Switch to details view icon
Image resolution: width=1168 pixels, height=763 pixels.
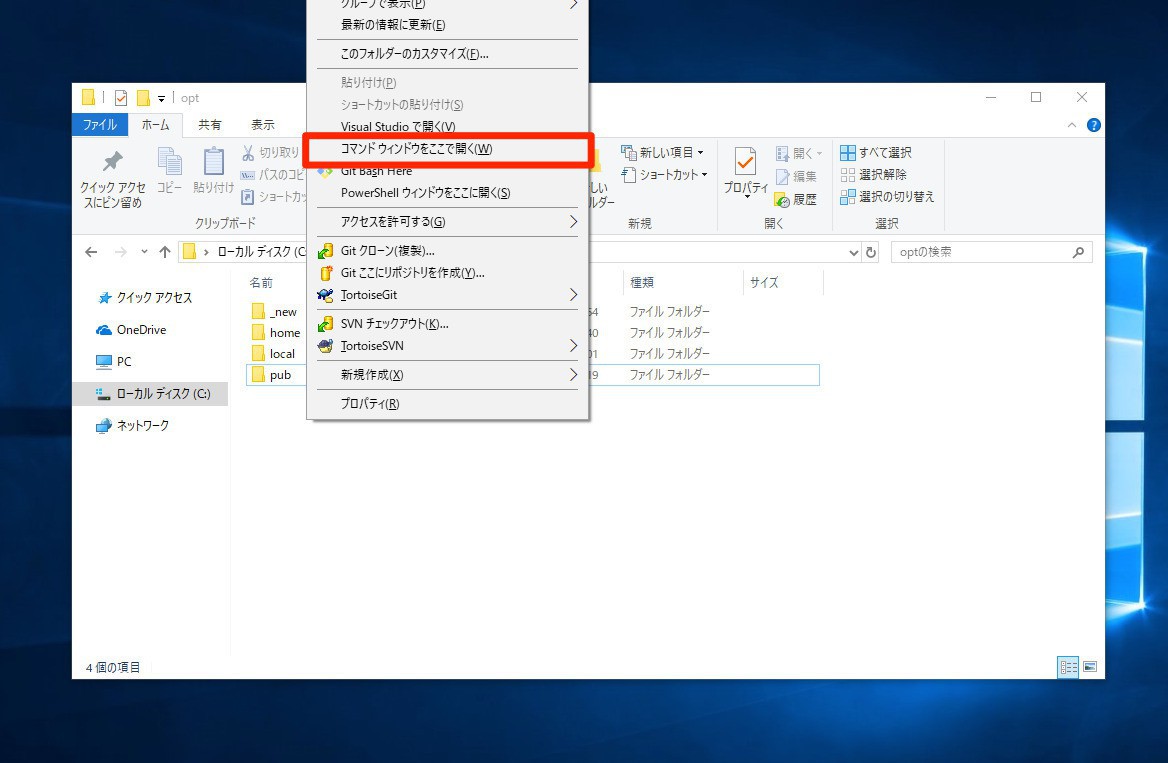tap(1068, 668)
